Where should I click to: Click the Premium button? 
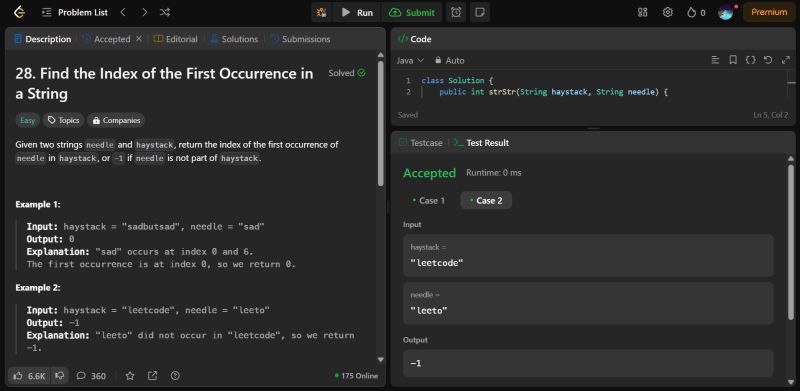pos(769,12)
